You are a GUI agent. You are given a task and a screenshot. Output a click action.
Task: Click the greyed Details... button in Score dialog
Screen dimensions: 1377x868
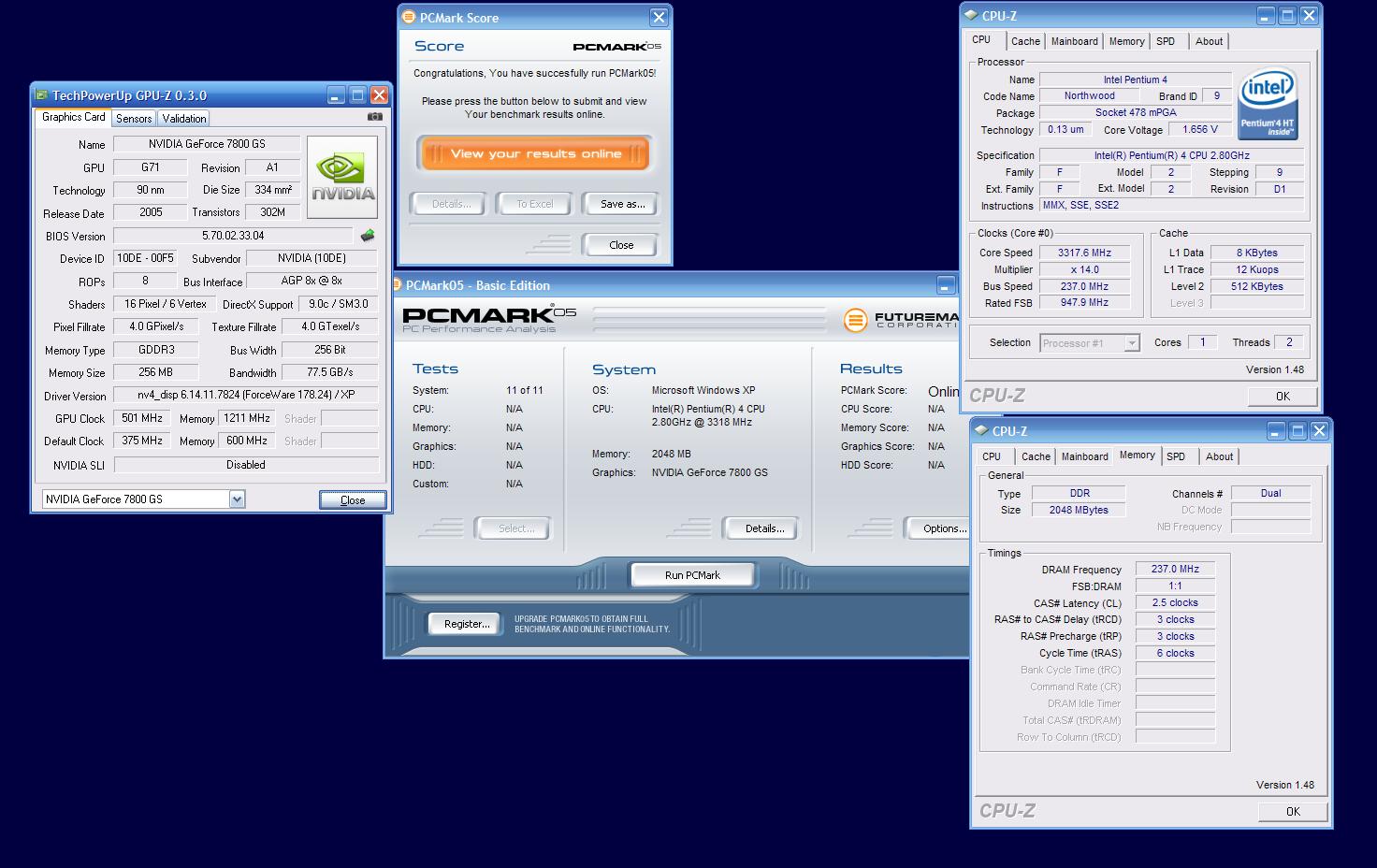(451, 204)
